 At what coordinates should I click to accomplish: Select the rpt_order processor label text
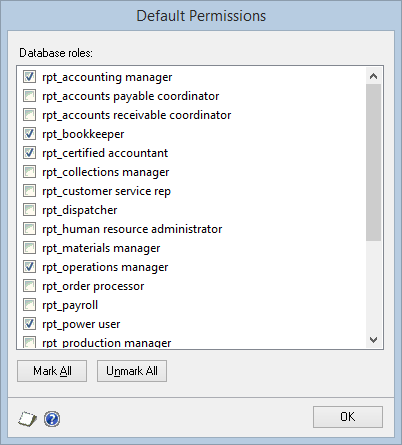point(93,286)
